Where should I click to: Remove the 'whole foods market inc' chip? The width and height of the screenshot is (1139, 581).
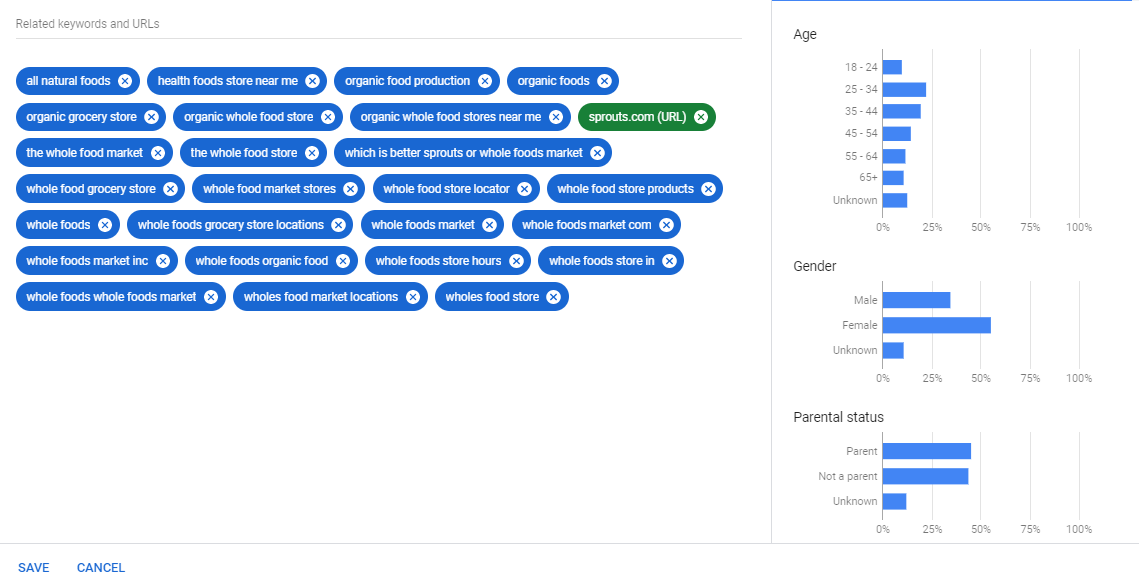coord(163,260)
